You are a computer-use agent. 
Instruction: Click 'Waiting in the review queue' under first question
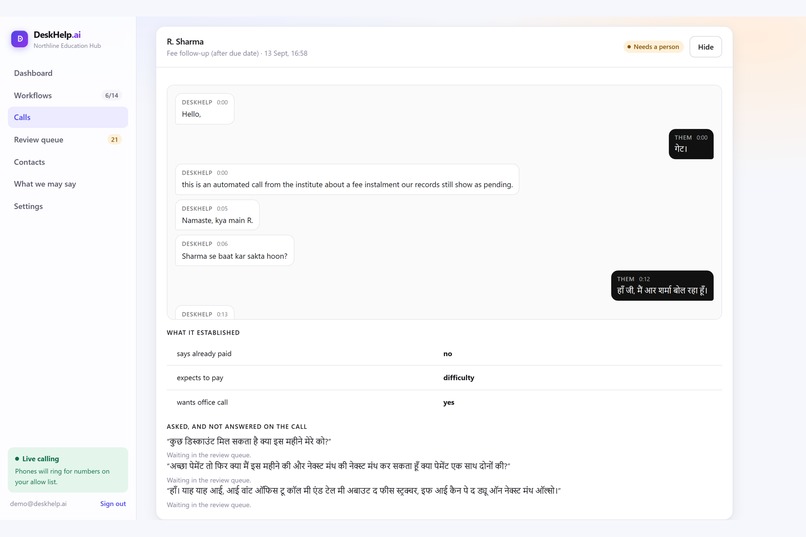point(209,455)
